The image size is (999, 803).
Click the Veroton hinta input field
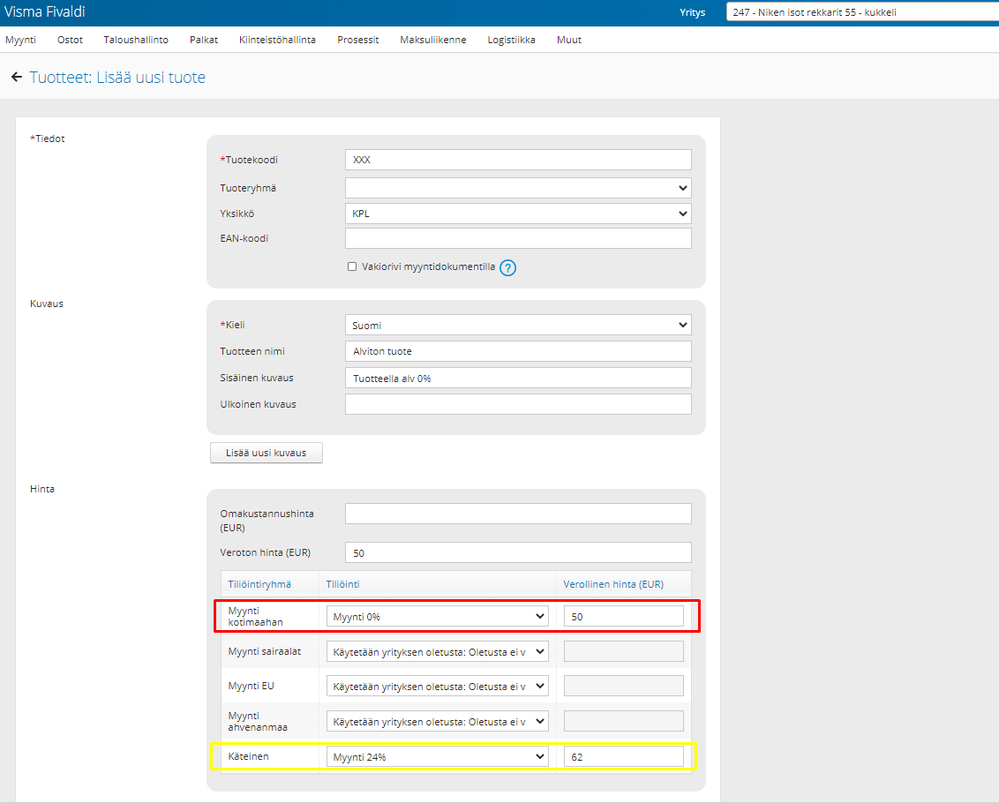pyautogui.click(x=518, y=553)
